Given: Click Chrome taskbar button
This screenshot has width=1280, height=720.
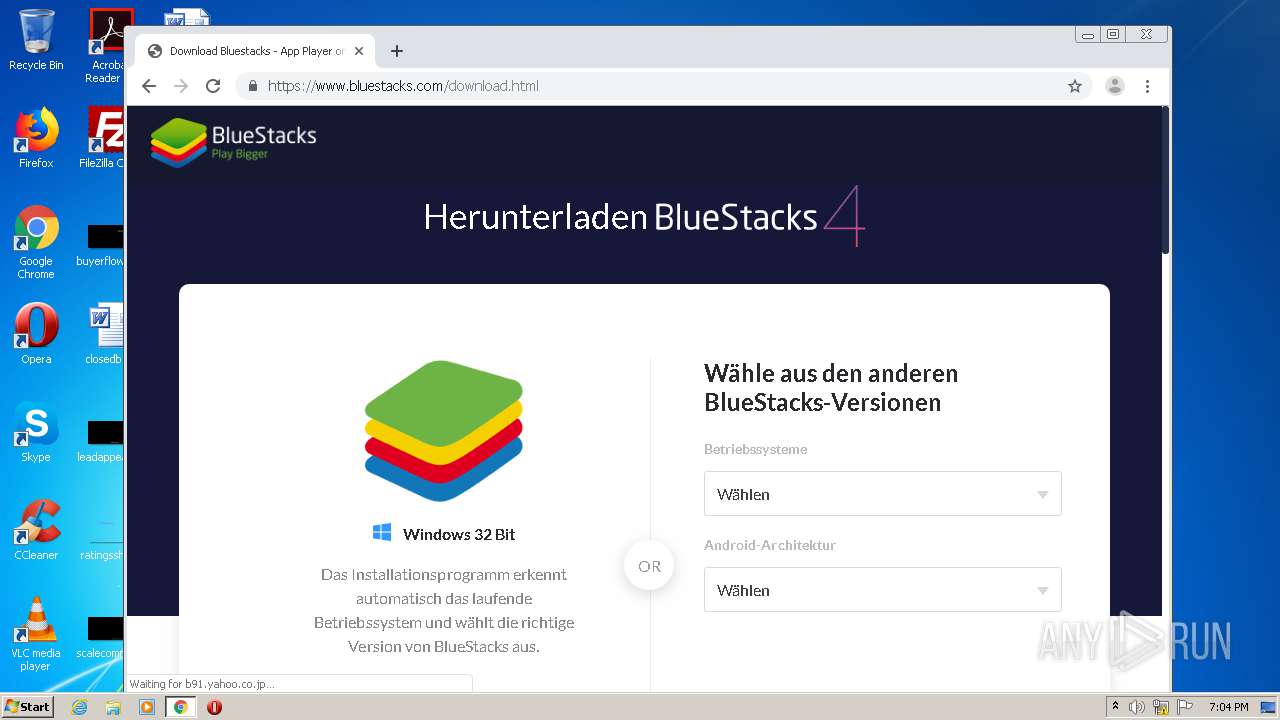Looking at the screenshot, I should tap(181, 707).
